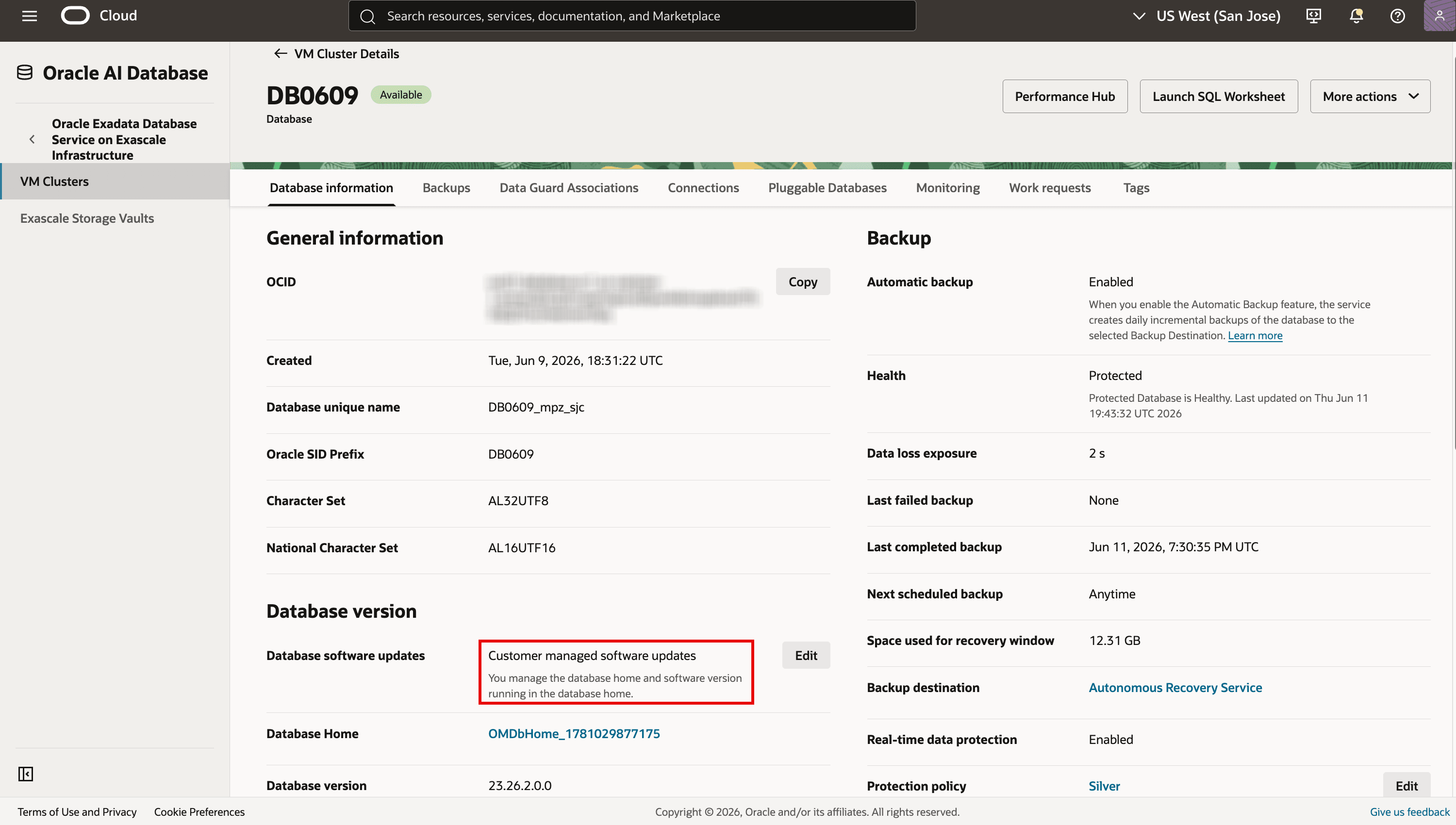Copy the OCID value

tap(803, 281)
